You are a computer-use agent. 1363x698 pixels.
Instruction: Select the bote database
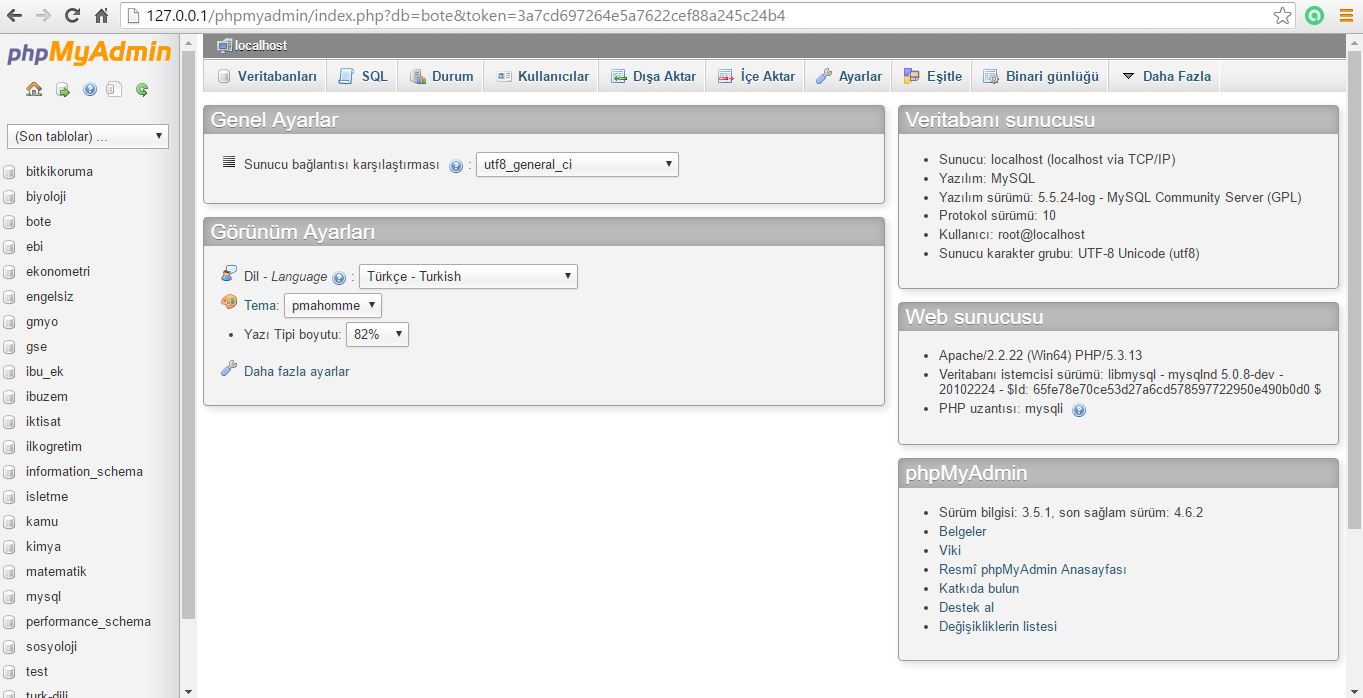pyautogui.click(x=38, y=221)
